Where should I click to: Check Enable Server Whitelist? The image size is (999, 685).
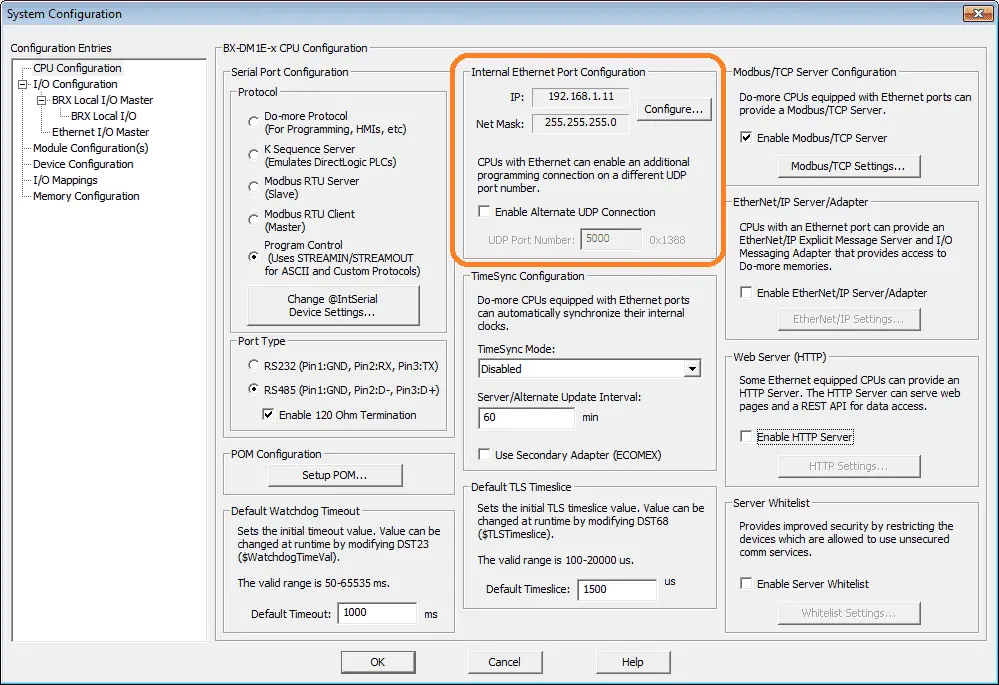point(746,584)
